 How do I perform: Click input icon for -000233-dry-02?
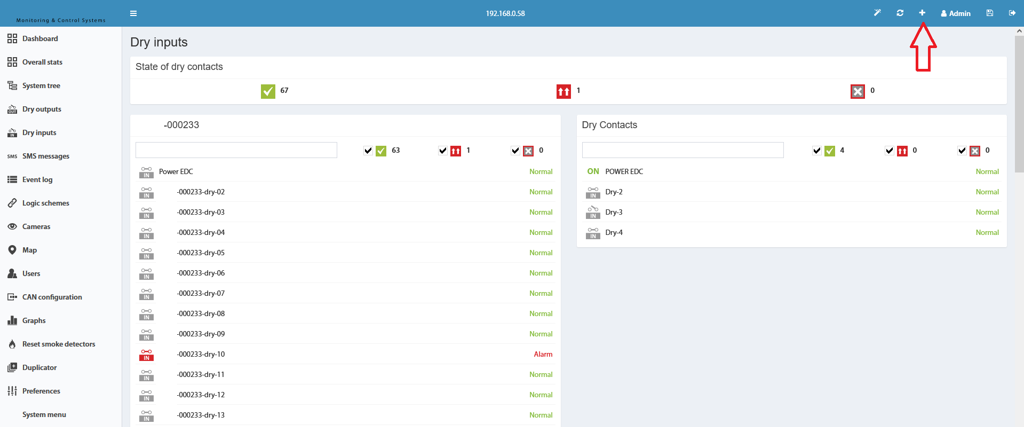coord(147,192)
